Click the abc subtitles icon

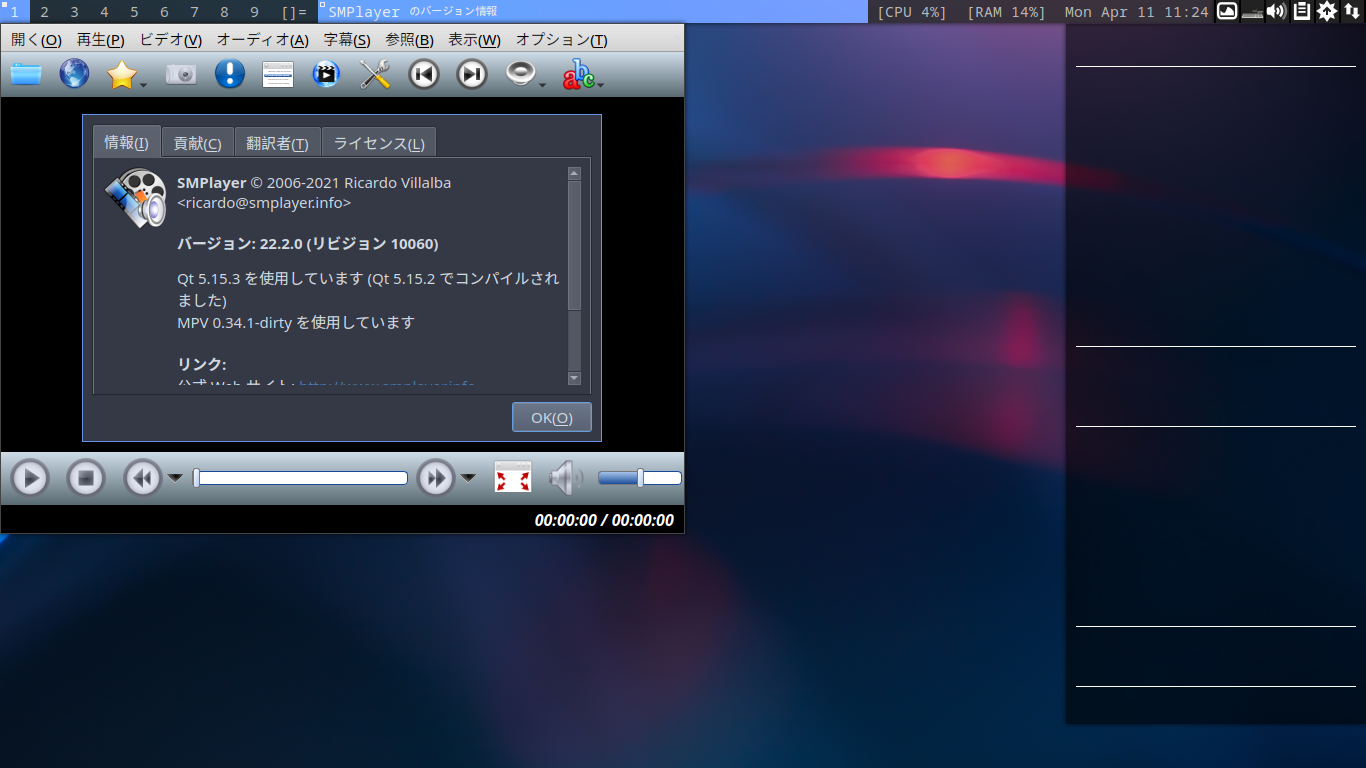pos(578,74)
